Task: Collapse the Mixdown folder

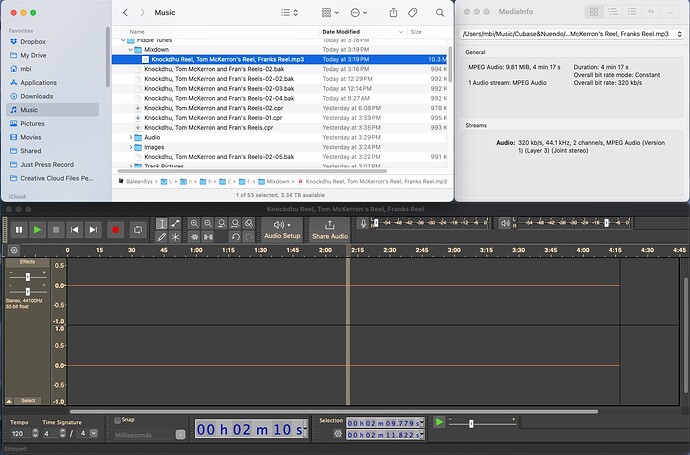Action: pyautogui.click(x=131, y=50)
